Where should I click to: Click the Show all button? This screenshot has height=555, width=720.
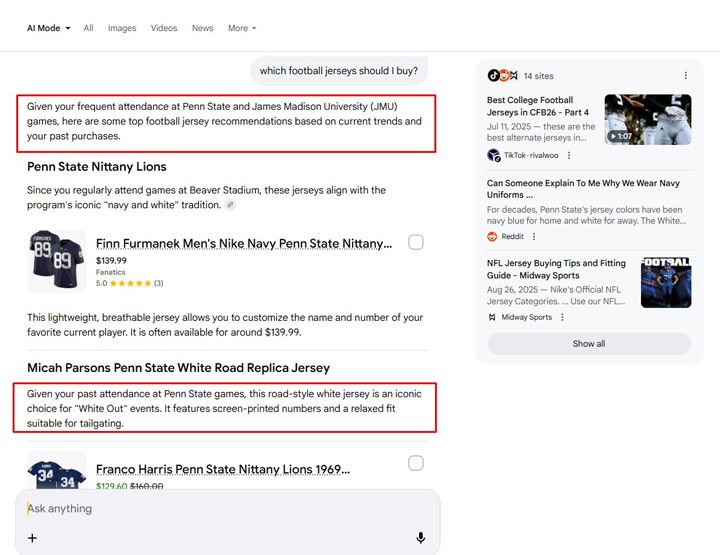click(x=588, y=344)
